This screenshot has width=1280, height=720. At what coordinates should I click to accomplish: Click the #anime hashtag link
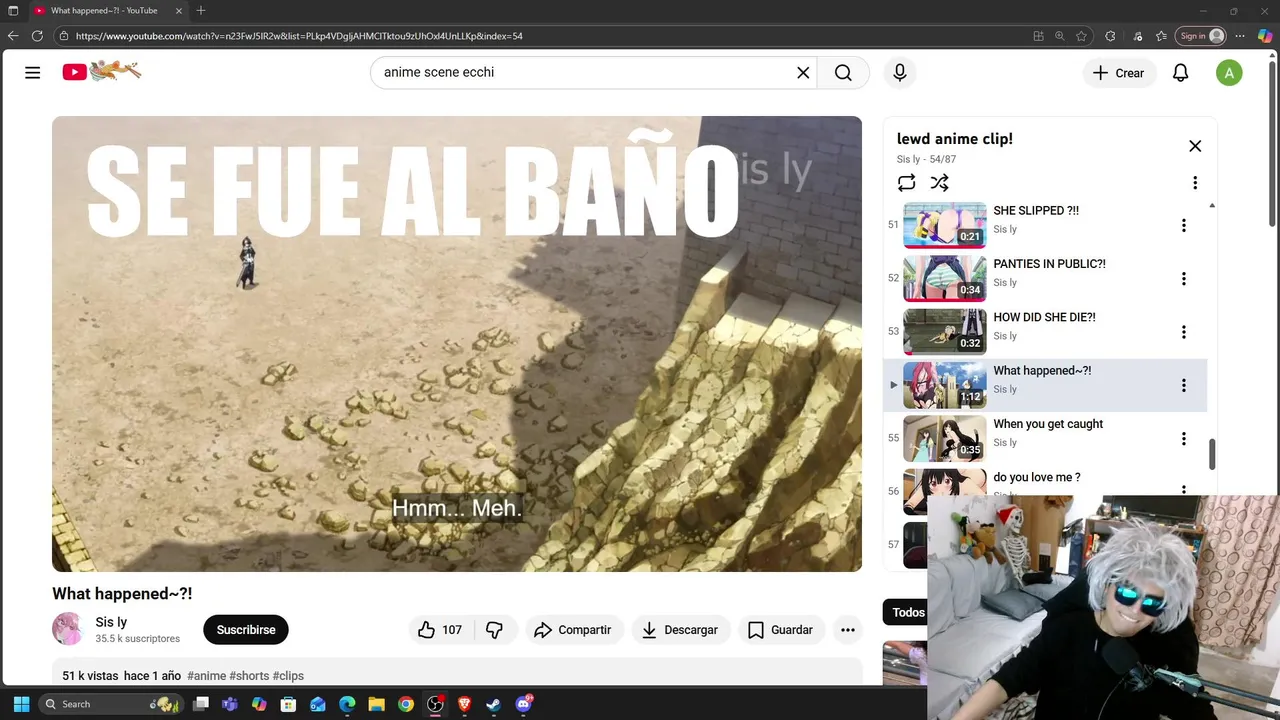click(207, 676)
